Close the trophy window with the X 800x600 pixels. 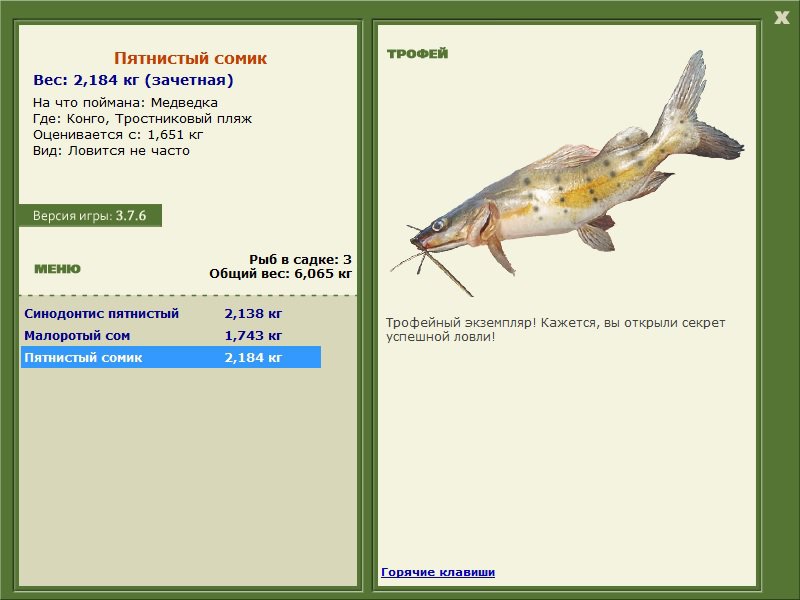click(781, 18)
